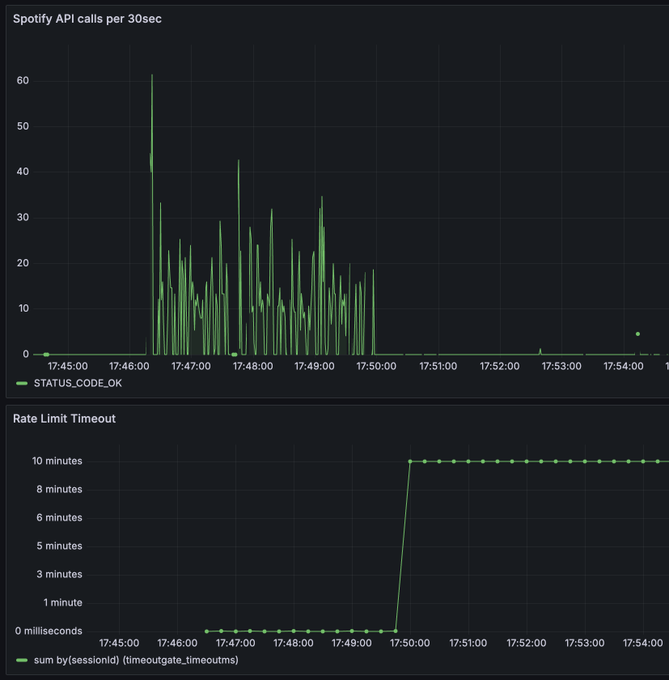The image size is (669, 680).
Task: Click the 17:45:00 time label in Spotify chart
Action: click(68, 366)
